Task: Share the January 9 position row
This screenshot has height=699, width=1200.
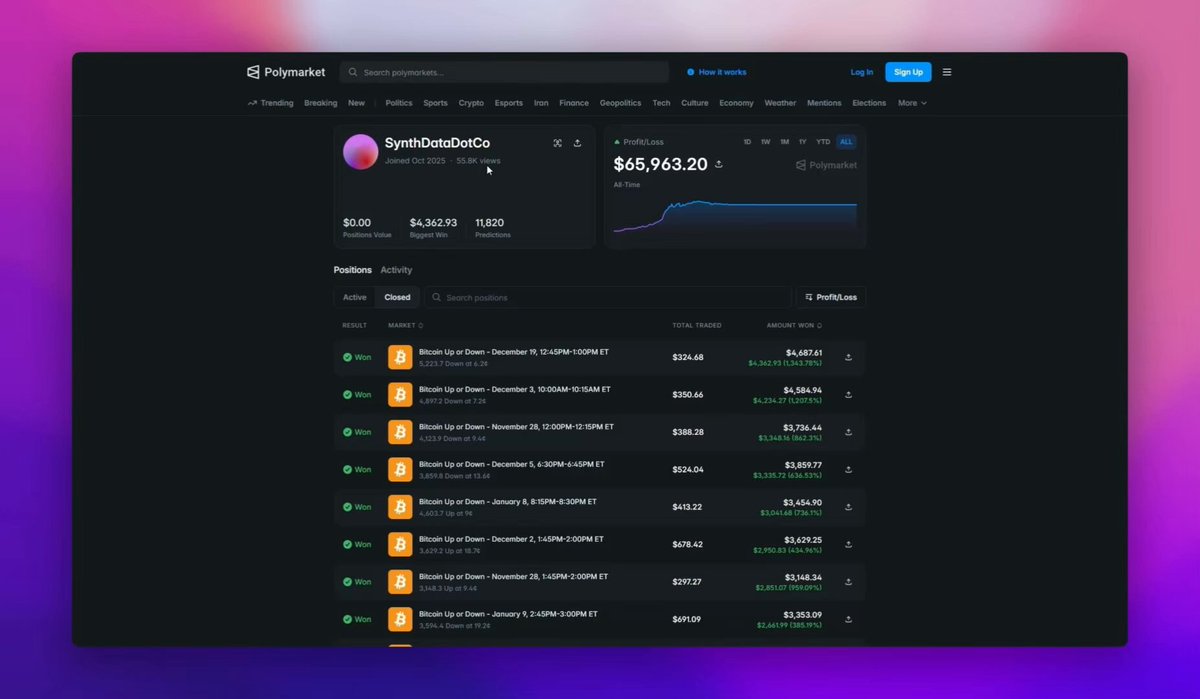Action: 849,619
